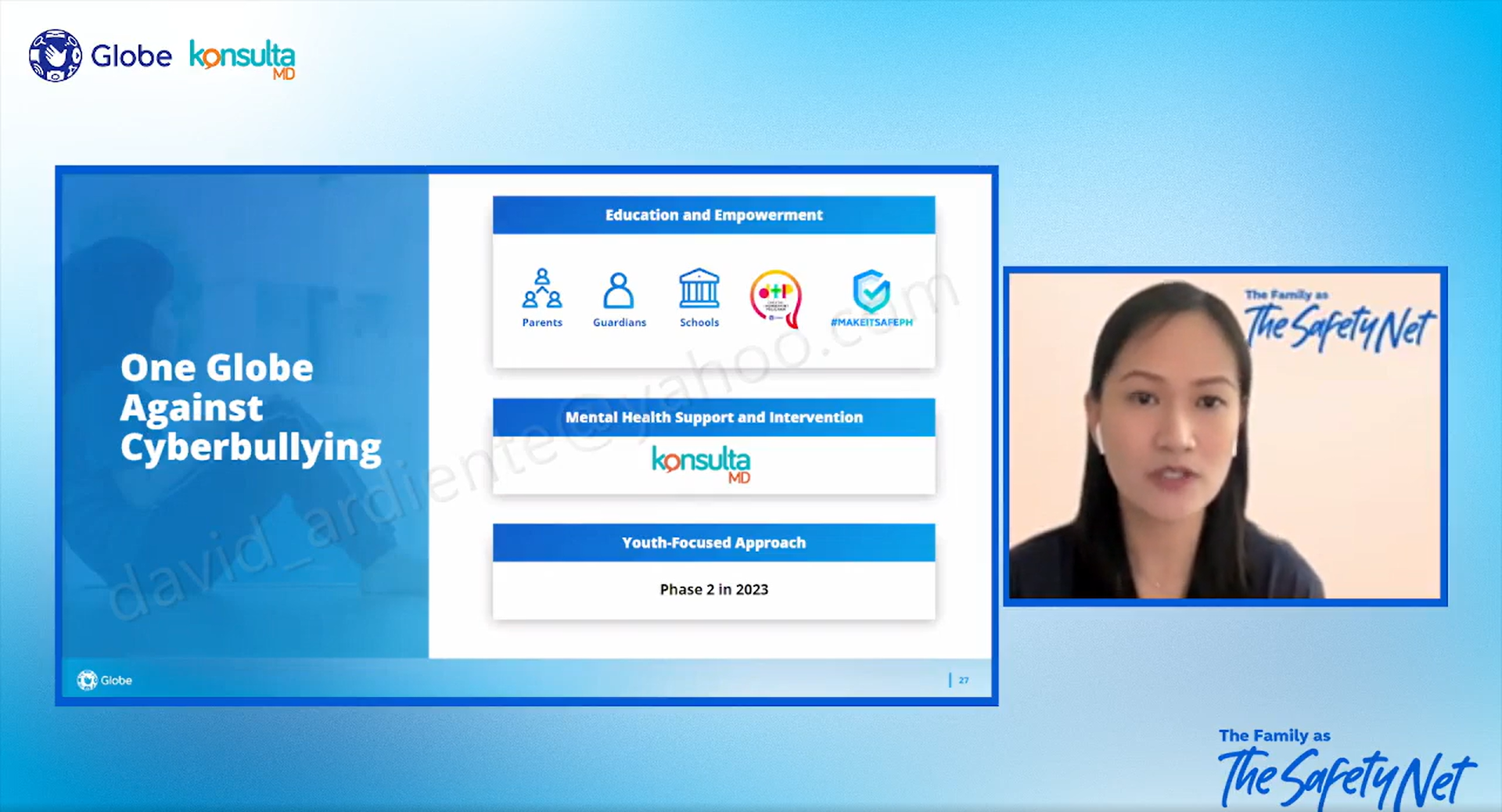Select the Parents icon on the slide
This screenshot has height=812, width=1502.
pyautogui.click(x=542, y=288)
